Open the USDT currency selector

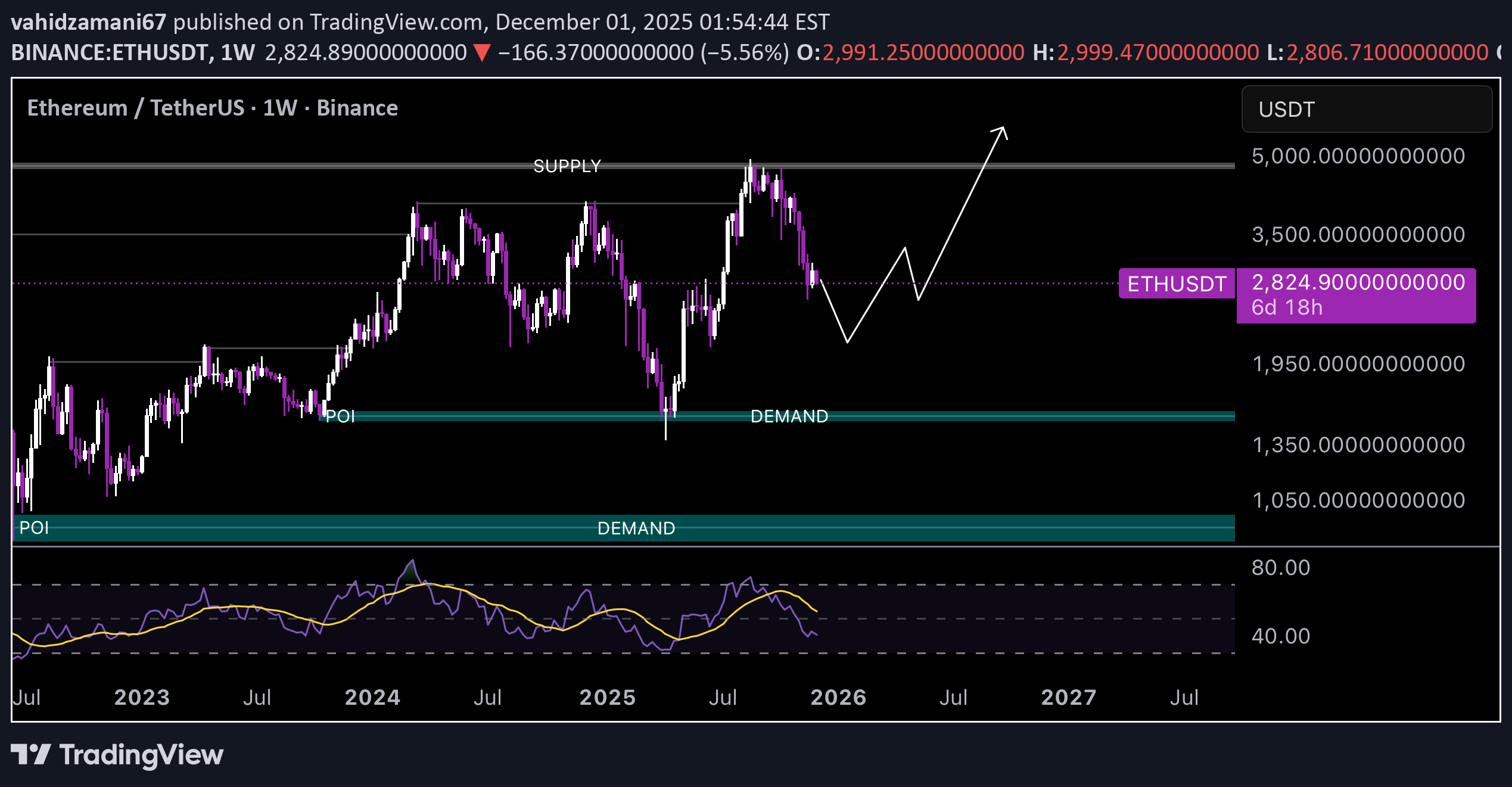tap(1366, 109)
